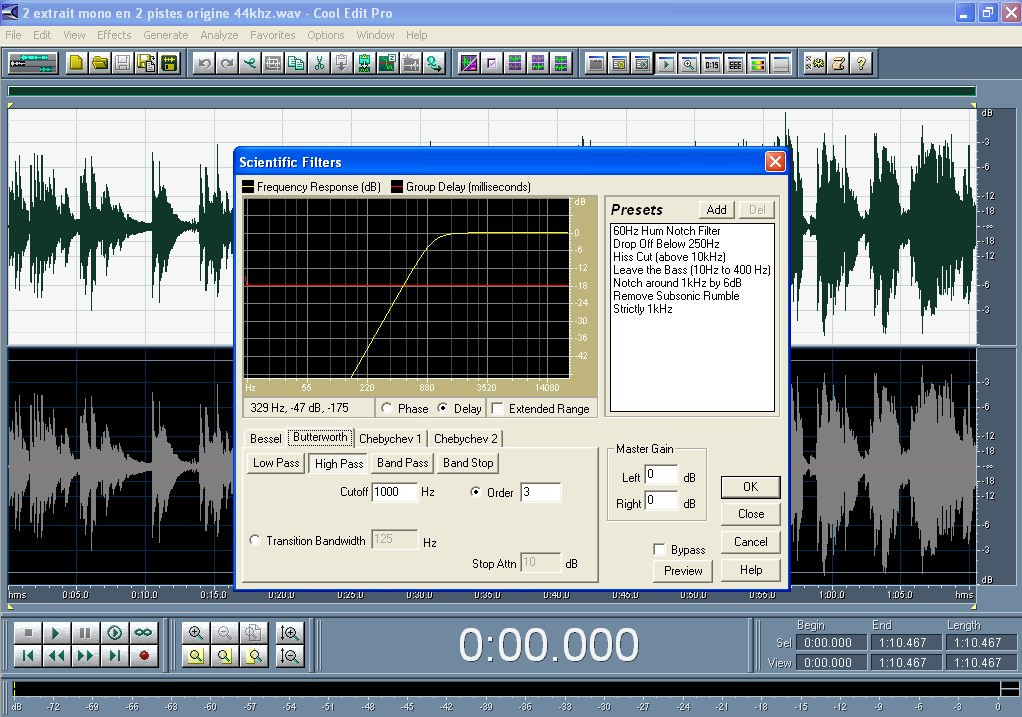
Task: Click the Low Pass filter button
Action: point(276,463)
